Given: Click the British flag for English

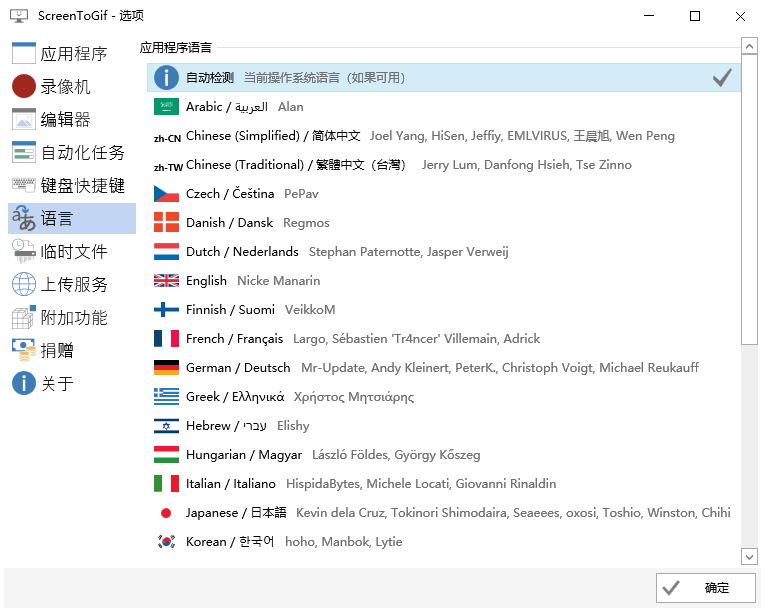Looking at the screenshot, I should [x=166, y=281].
